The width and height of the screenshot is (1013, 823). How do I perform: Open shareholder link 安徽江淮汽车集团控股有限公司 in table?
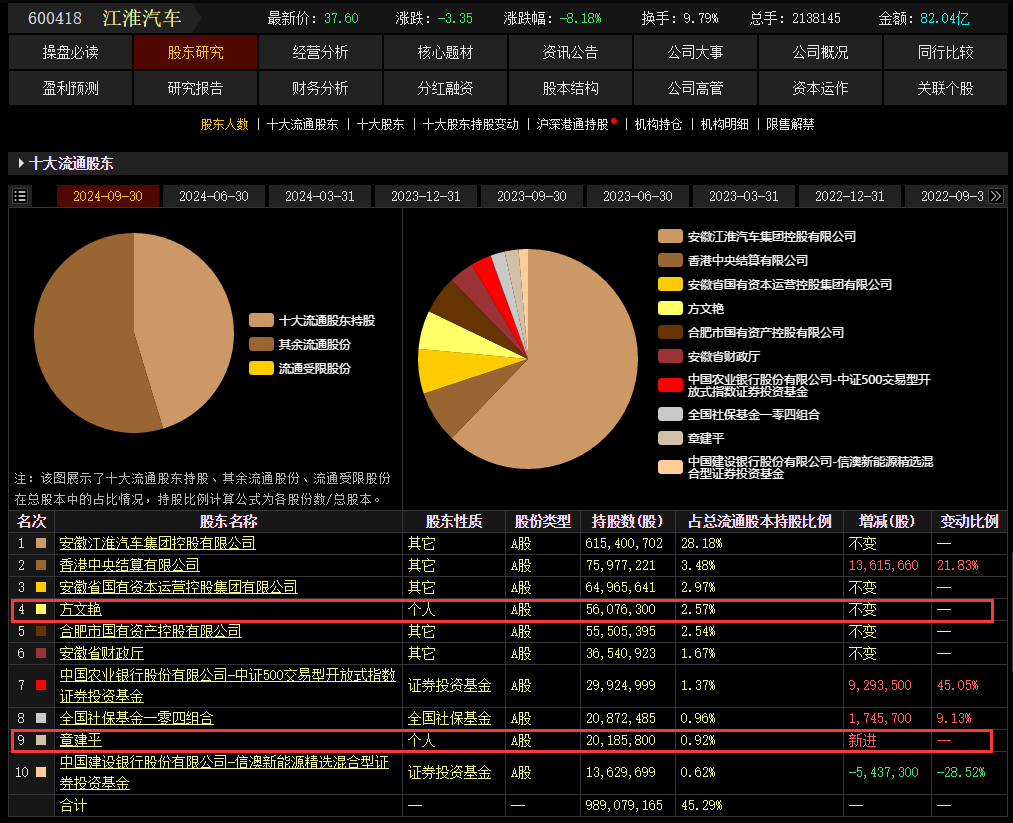[157, 543]
